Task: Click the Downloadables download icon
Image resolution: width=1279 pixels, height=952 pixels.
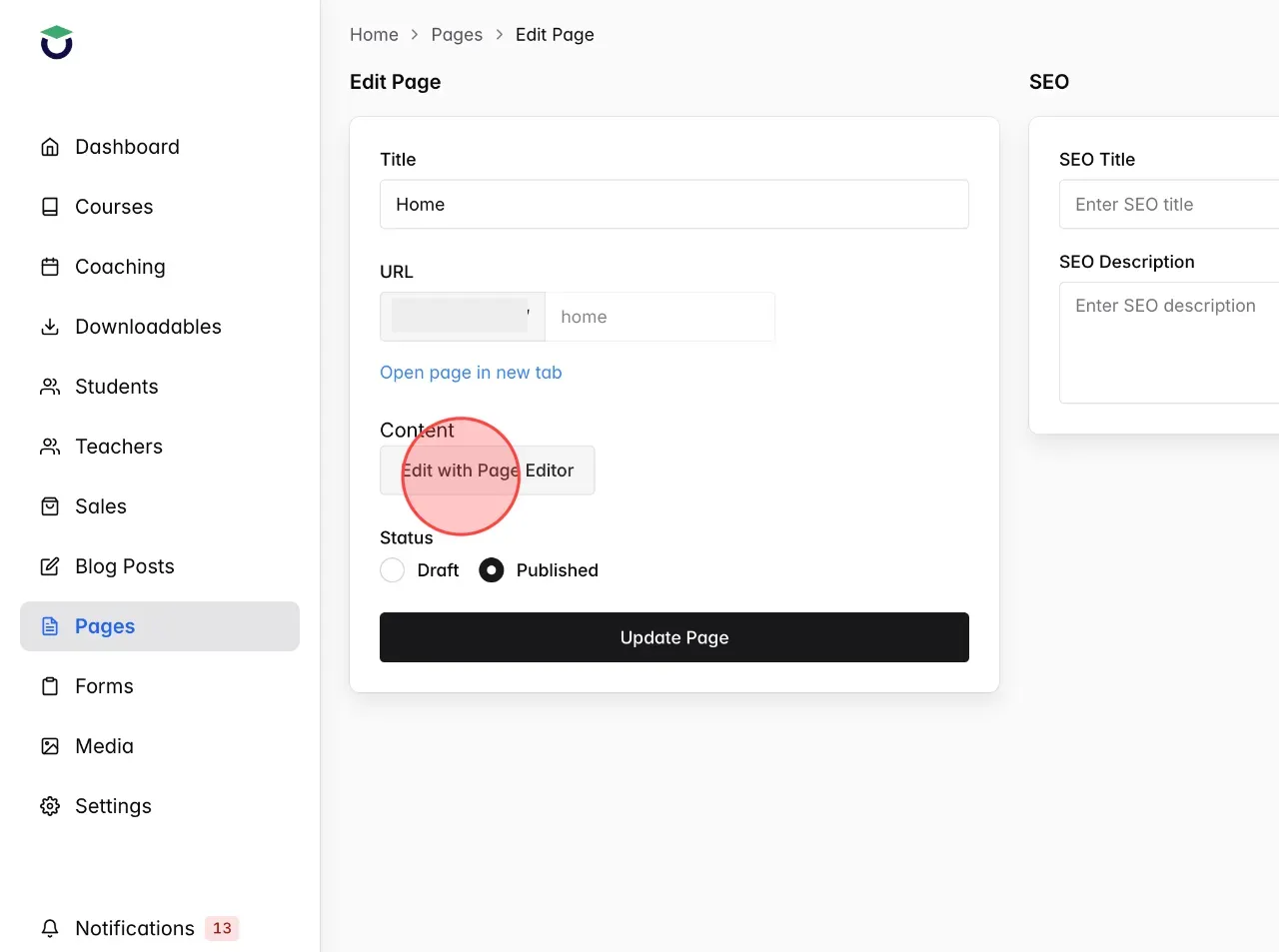Action: point(50,327)
